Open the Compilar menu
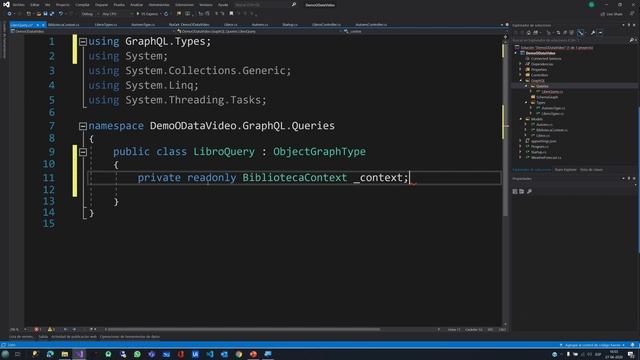640x360 pixels. click(82, 5)
